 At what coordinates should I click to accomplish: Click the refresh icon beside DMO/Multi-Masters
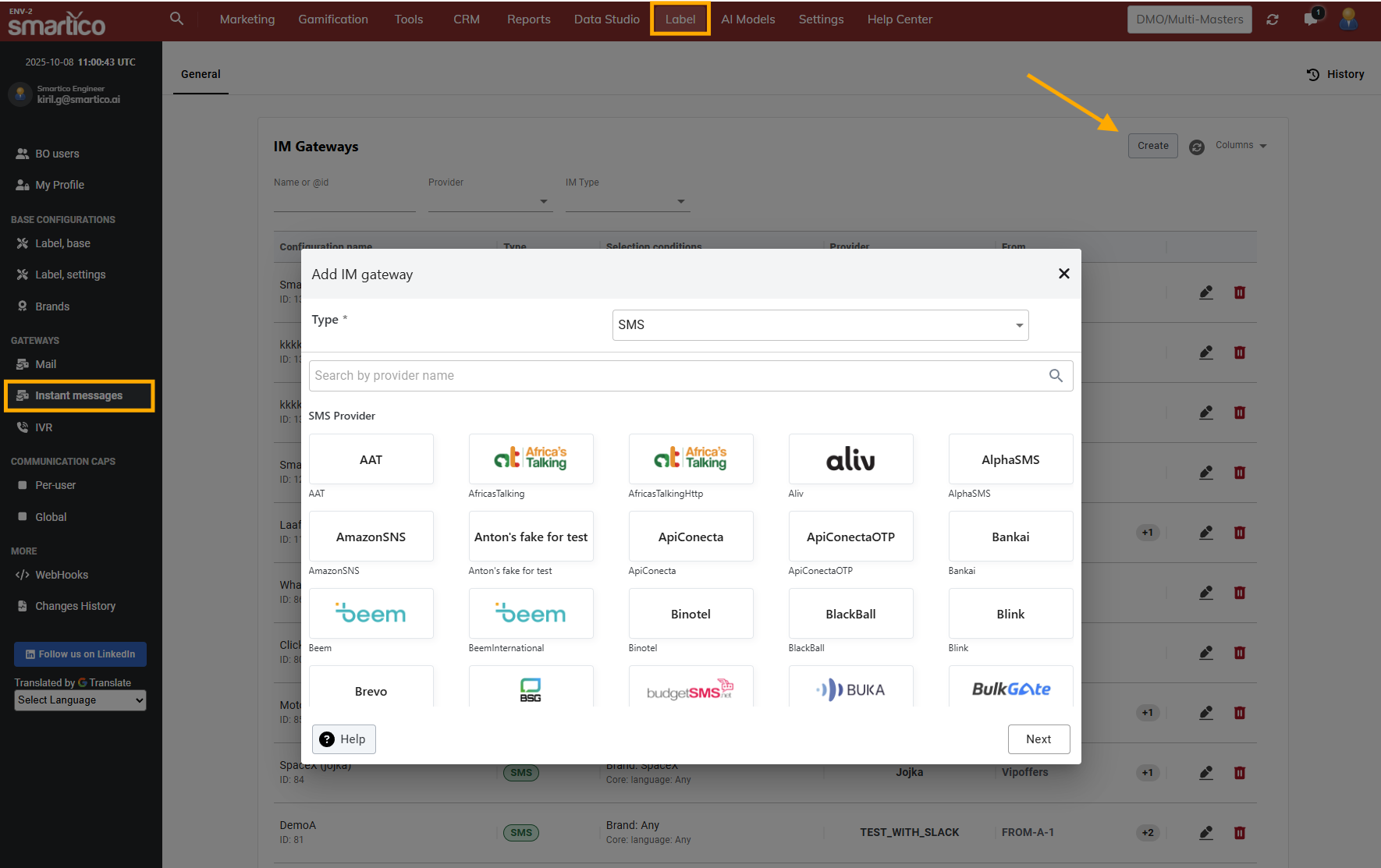(x=1273, y=19)
